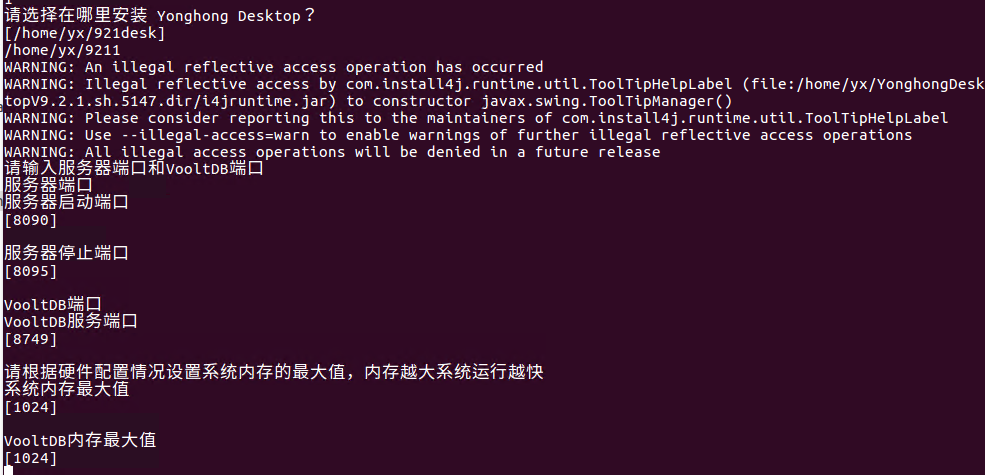Select the VooltDB memory default value [1024]
The image size is (985, 475).
tap(31, 458)
